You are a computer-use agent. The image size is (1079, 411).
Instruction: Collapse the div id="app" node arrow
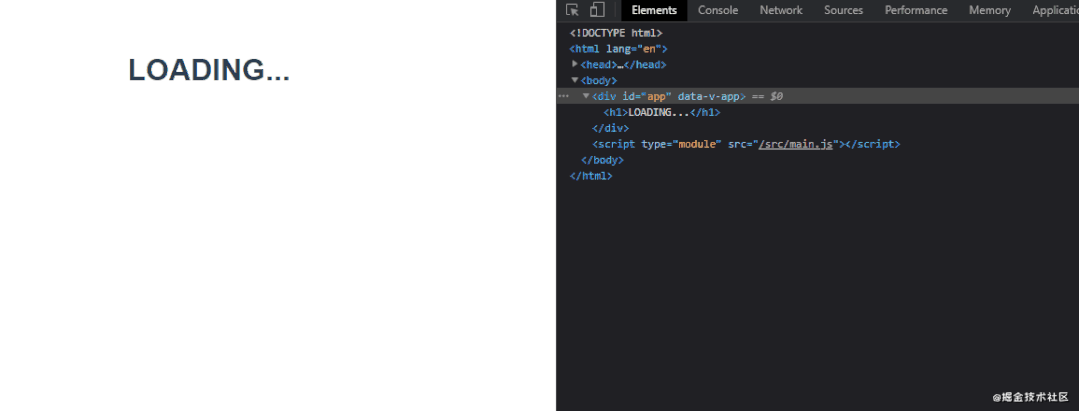click(586, 96)
